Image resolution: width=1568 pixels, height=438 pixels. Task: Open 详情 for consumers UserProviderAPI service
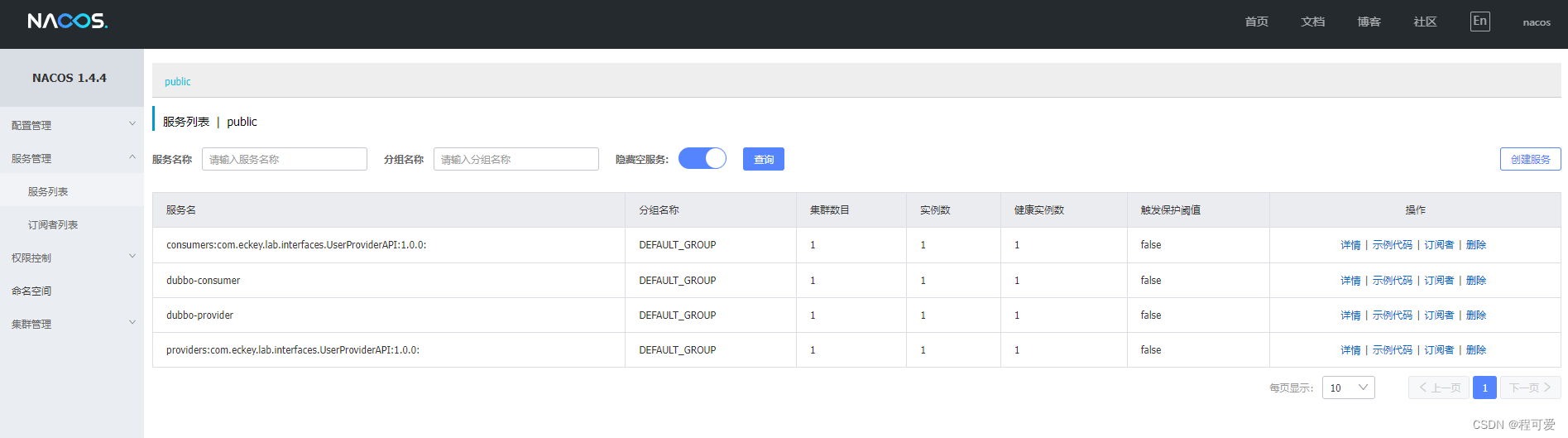coord(1350,245)
